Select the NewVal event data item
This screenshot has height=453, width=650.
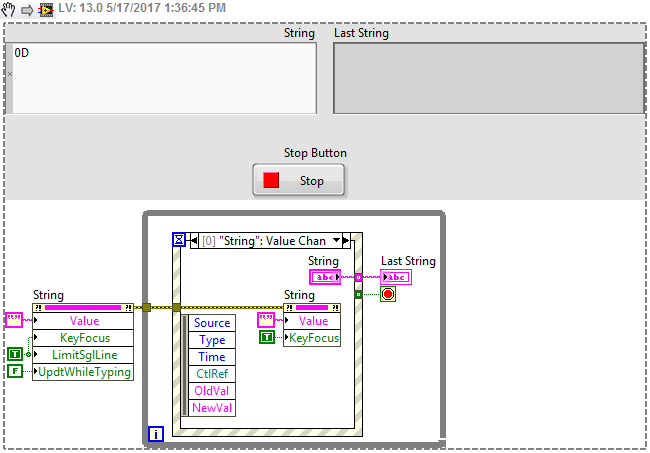point(212,408)
